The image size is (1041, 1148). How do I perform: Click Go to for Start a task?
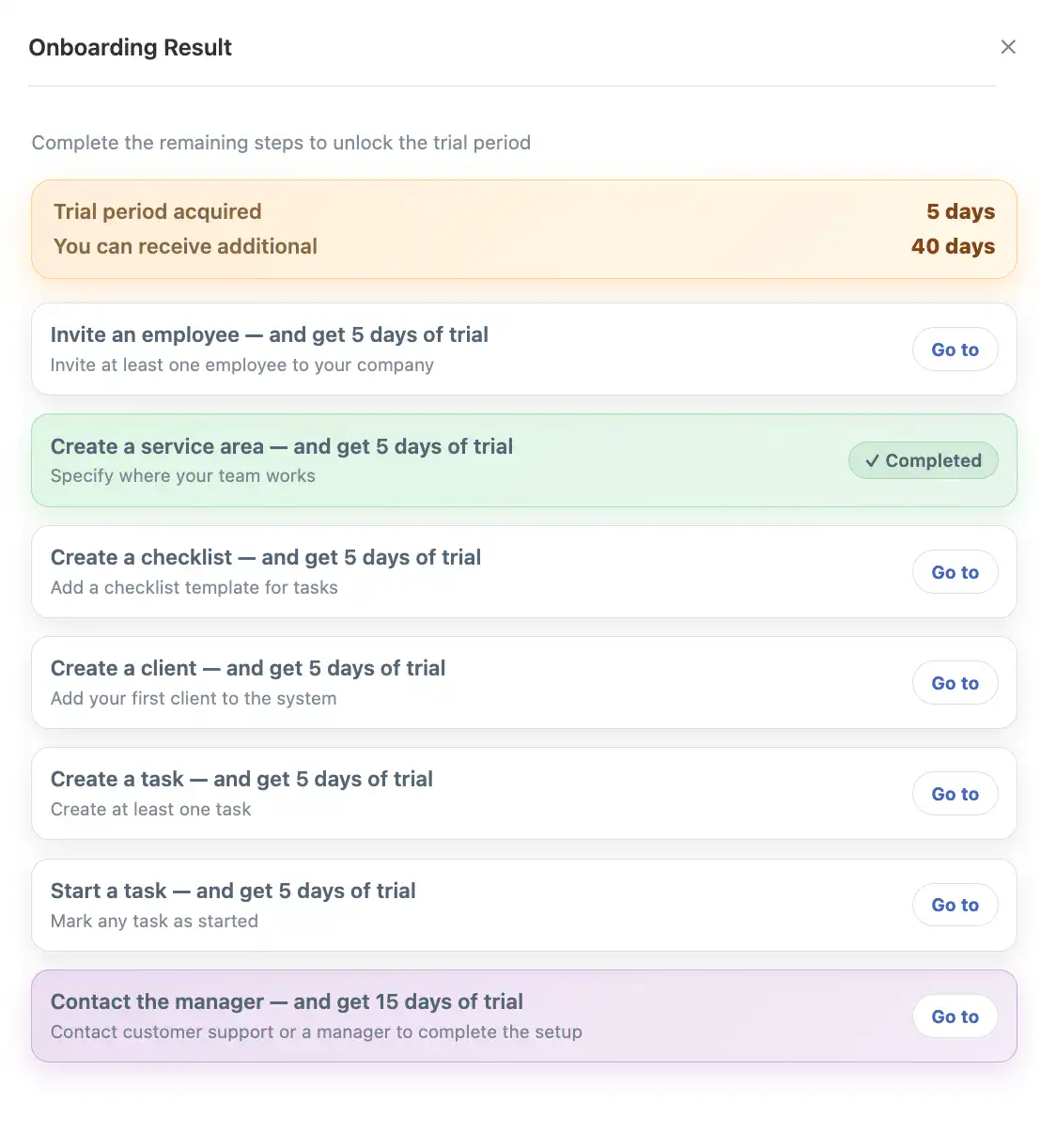pyautogui.click(x=955, y=905)
